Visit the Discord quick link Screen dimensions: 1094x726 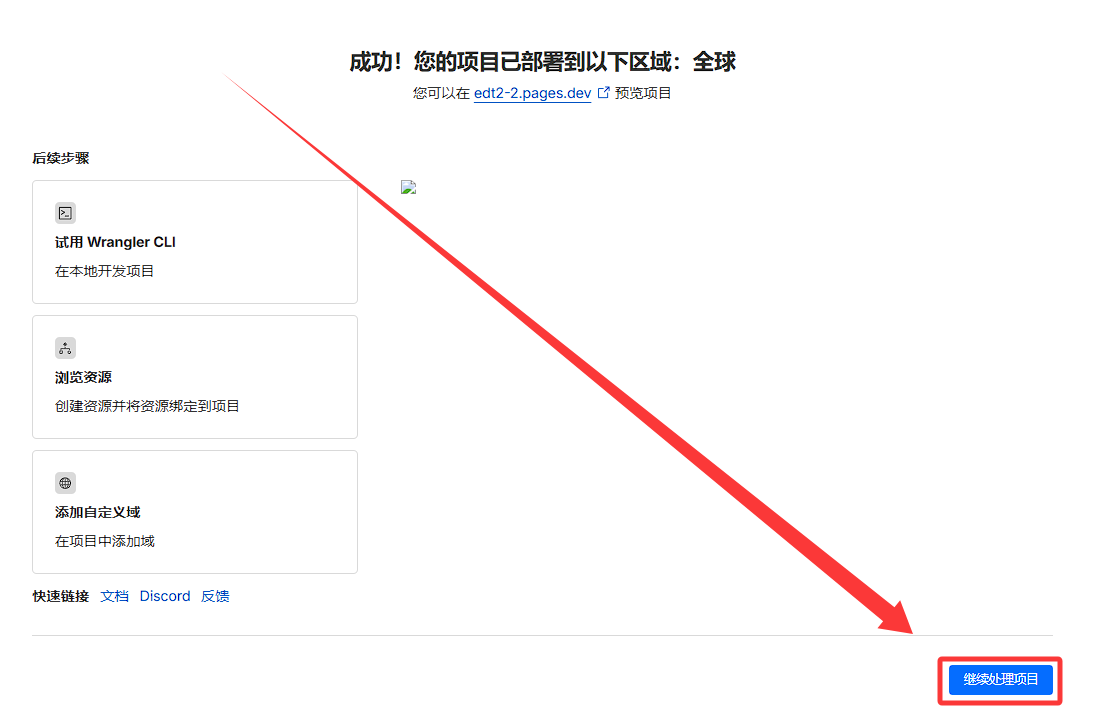click(x=165, y=596)
